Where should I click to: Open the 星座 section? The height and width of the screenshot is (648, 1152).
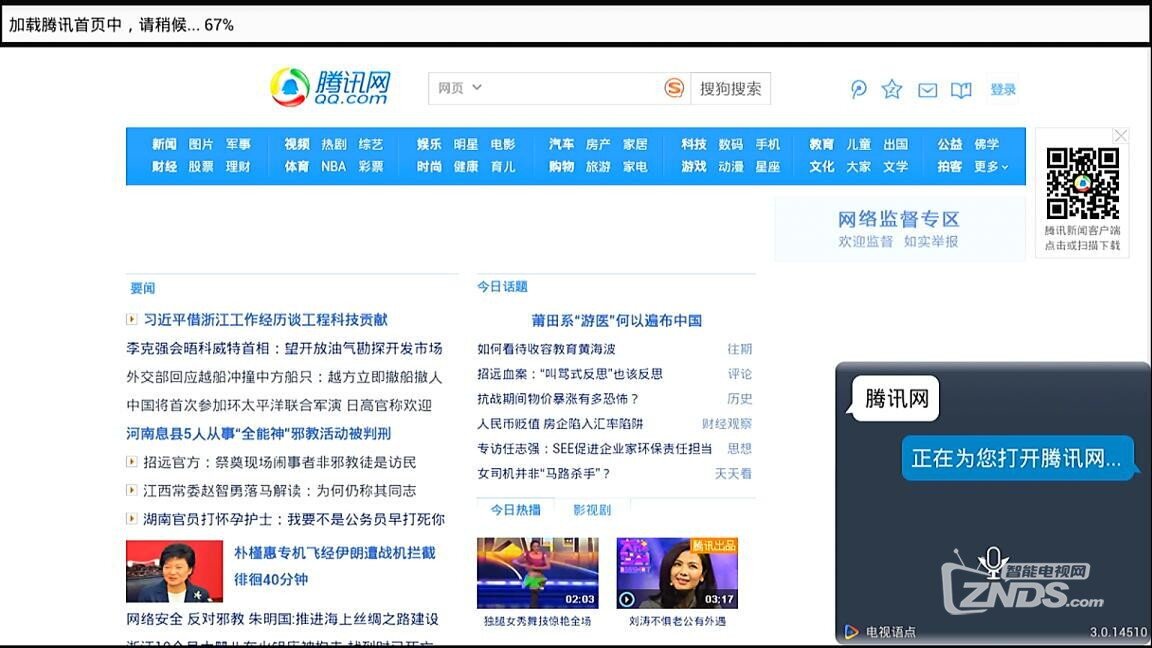pyautogui.click(x=768, y=167)
